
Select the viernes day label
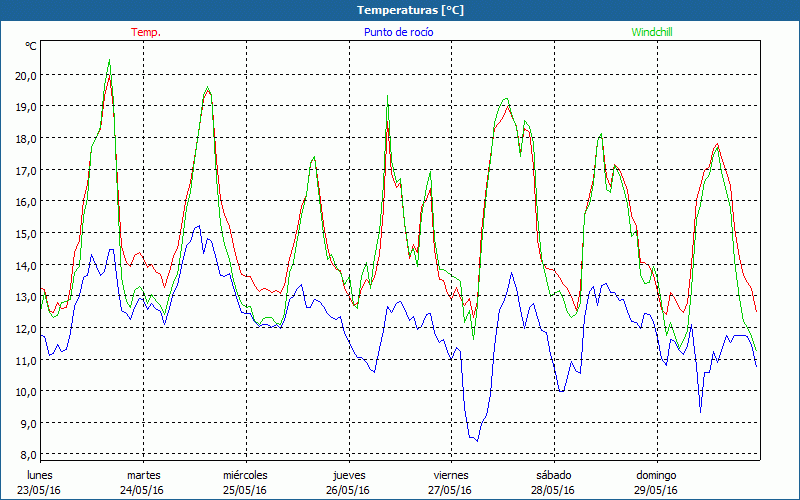click(x=451, y=475)
